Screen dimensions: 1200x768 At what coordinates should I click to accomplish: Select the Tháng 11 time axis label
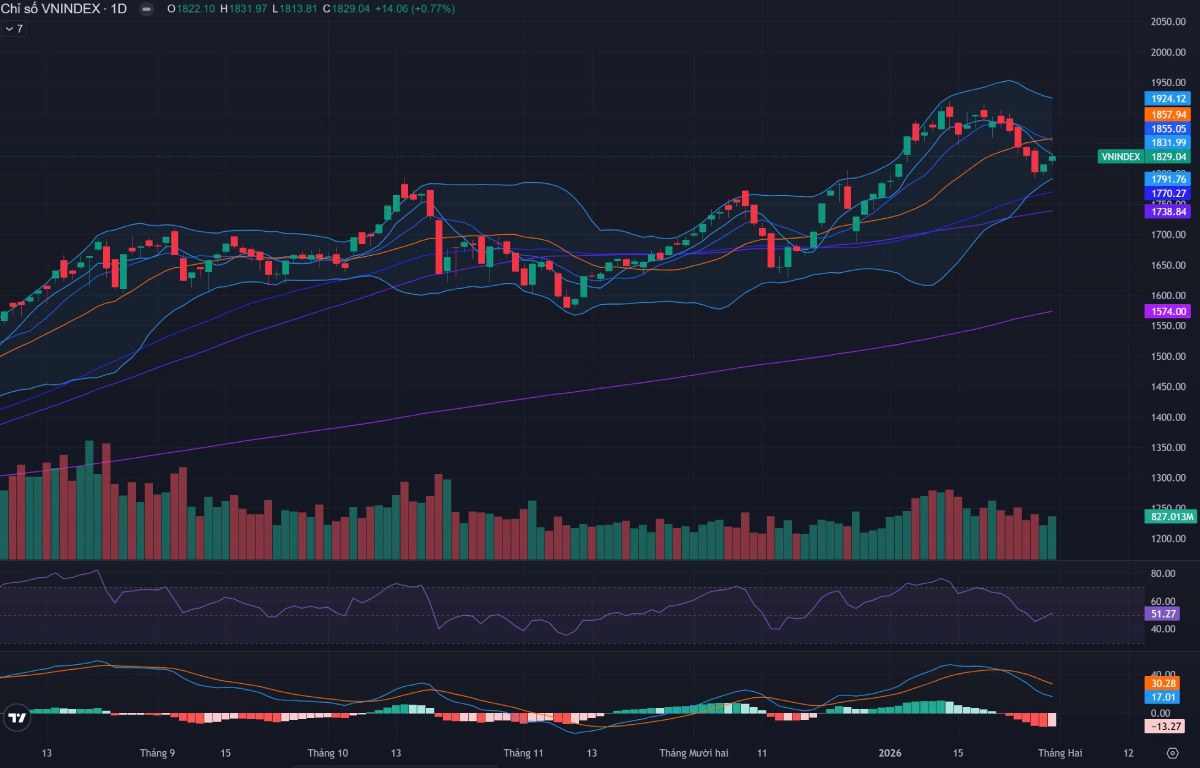click(523, 752)
